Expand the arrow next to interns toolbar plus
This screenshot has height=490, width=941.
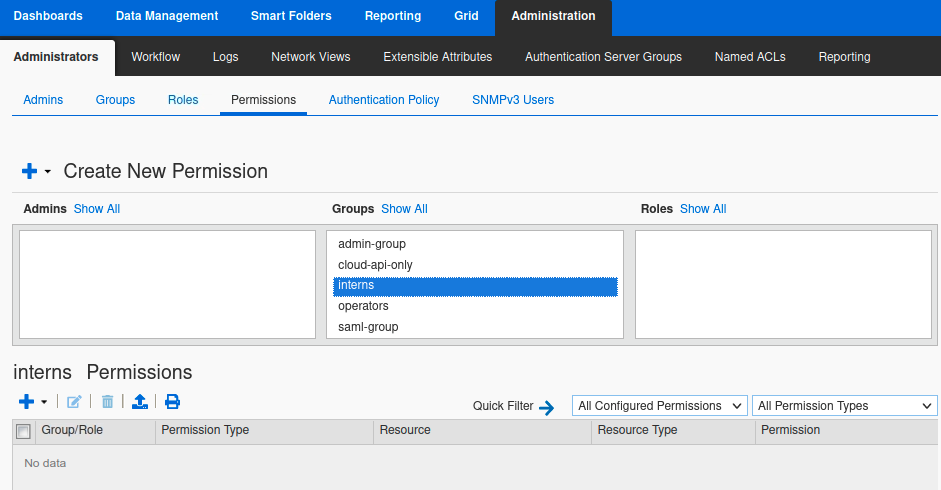click(x=44, y=403)
